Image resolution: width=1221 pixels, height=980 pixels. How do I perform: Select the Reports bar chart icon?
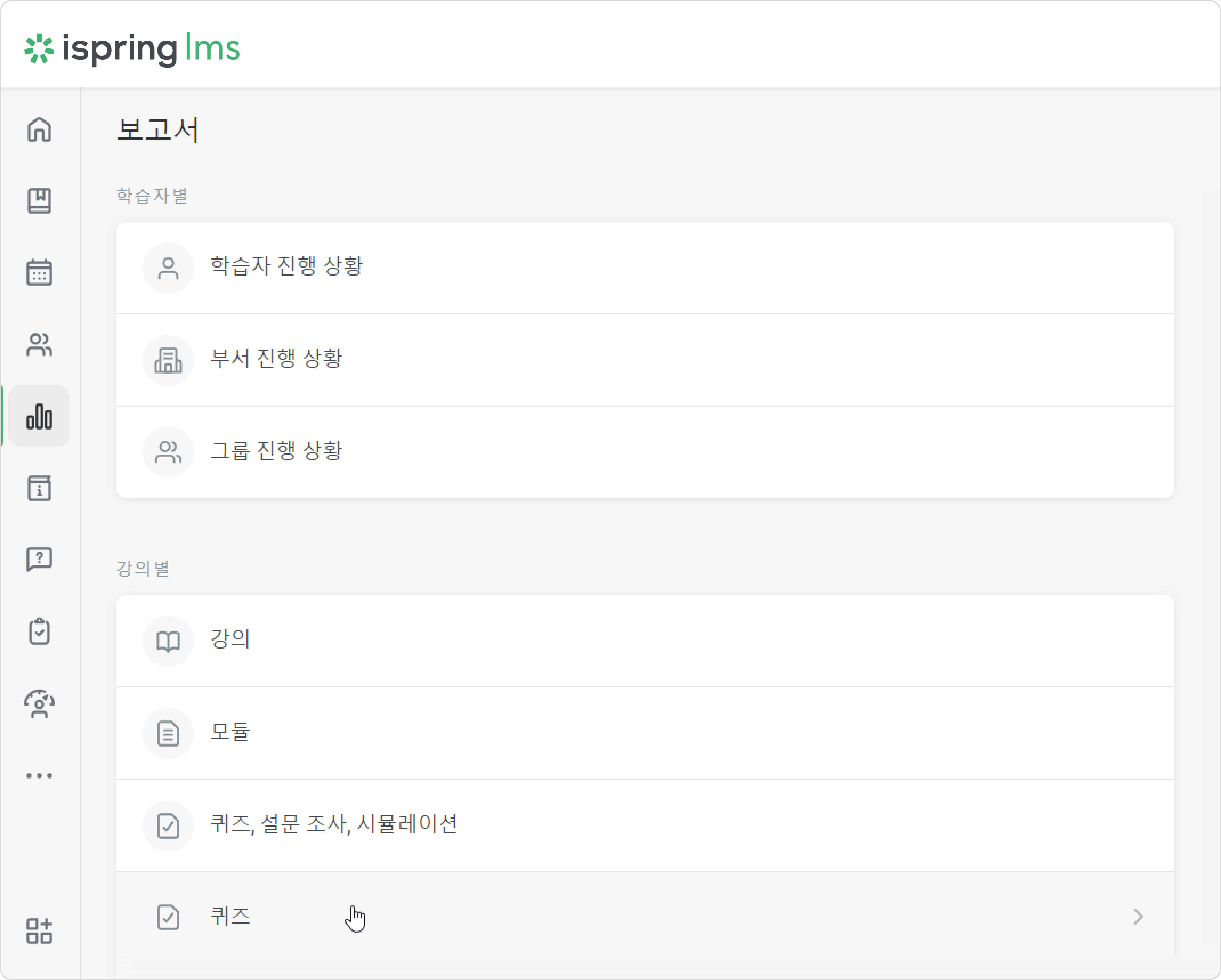click(x=39, y=416)
